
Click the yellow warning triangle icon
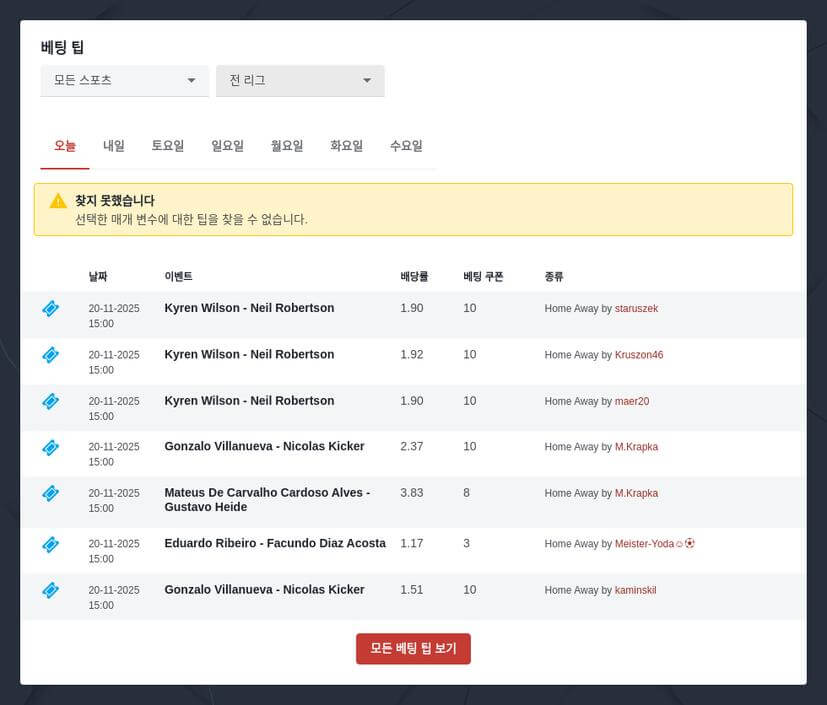pyautogui.click(x=58, y=201)
